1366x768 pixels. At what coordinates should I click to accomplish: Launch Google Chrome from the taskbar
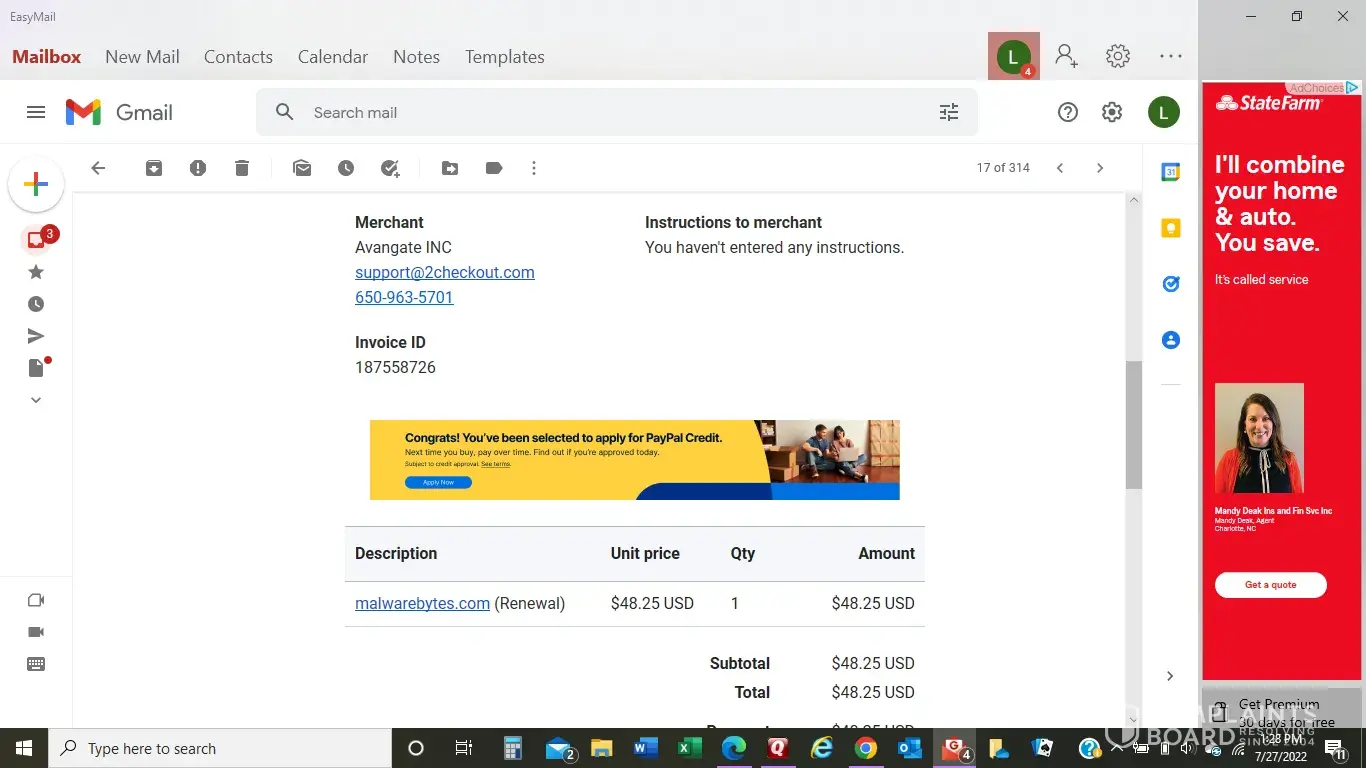click(866, 748)
